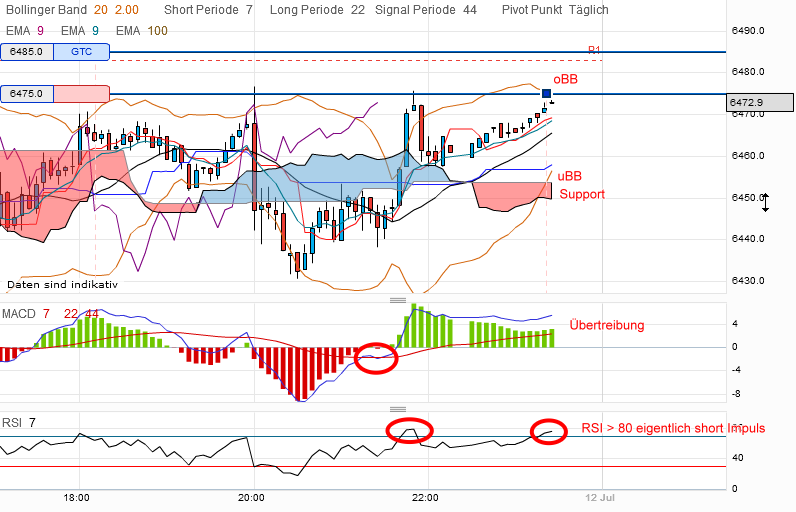The height and width of the screenshot is (512, 796).
Task: Select the MACD panel label
Action: (19, 314)
